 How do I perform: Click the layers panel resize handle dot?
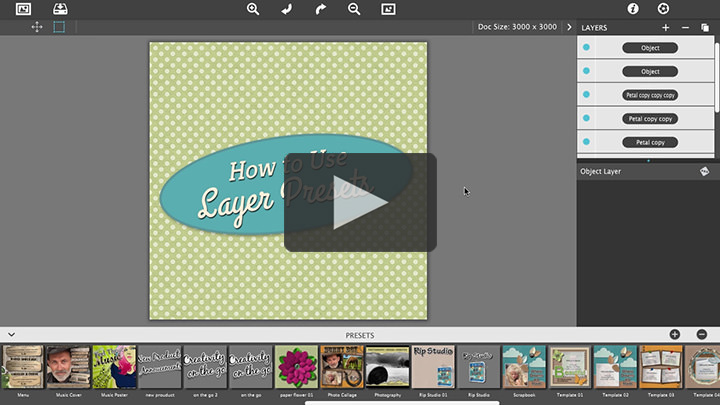click(x=647, y=160)
